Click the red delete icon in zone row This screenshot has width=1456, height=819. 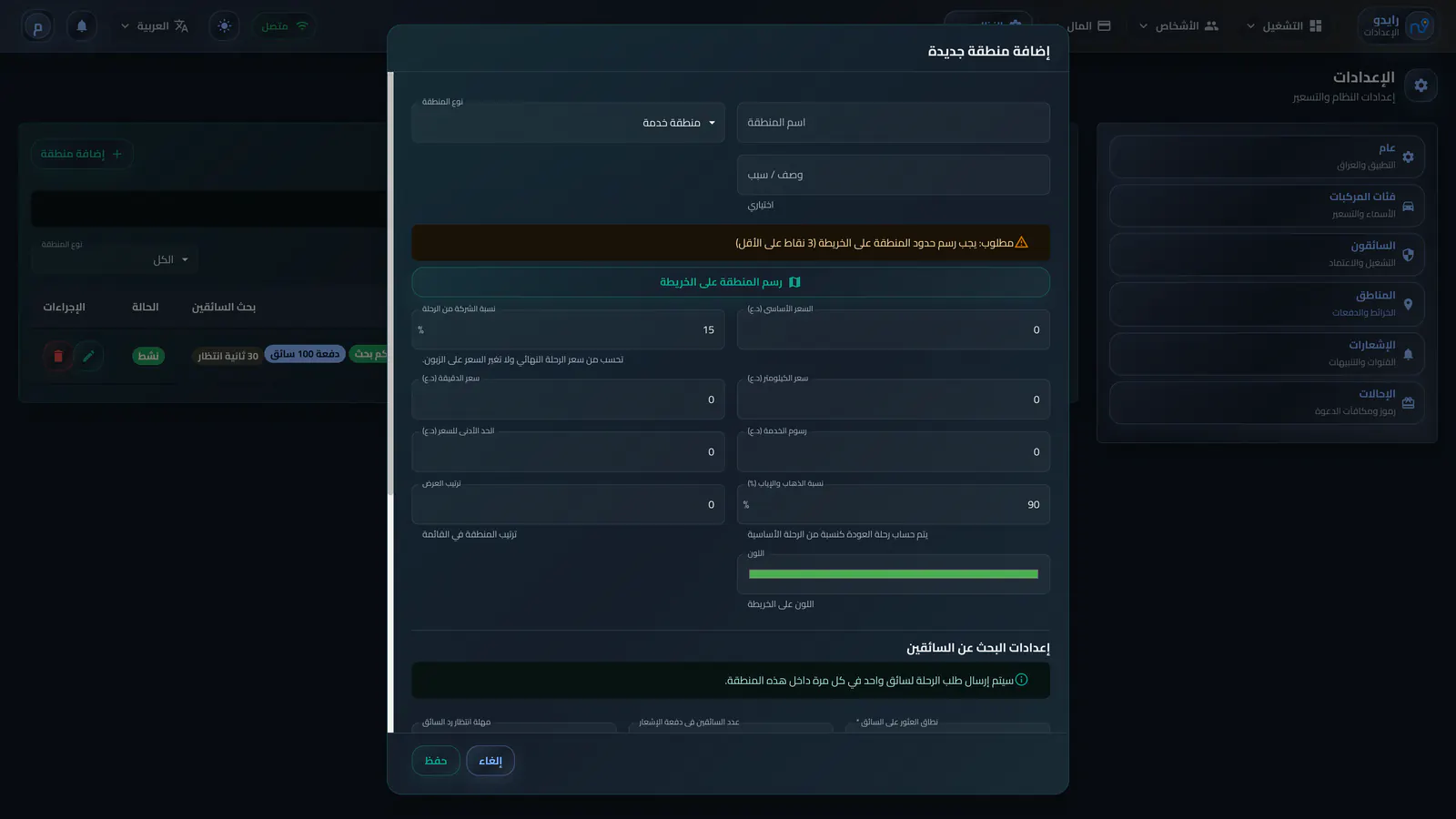click(58, 356)
